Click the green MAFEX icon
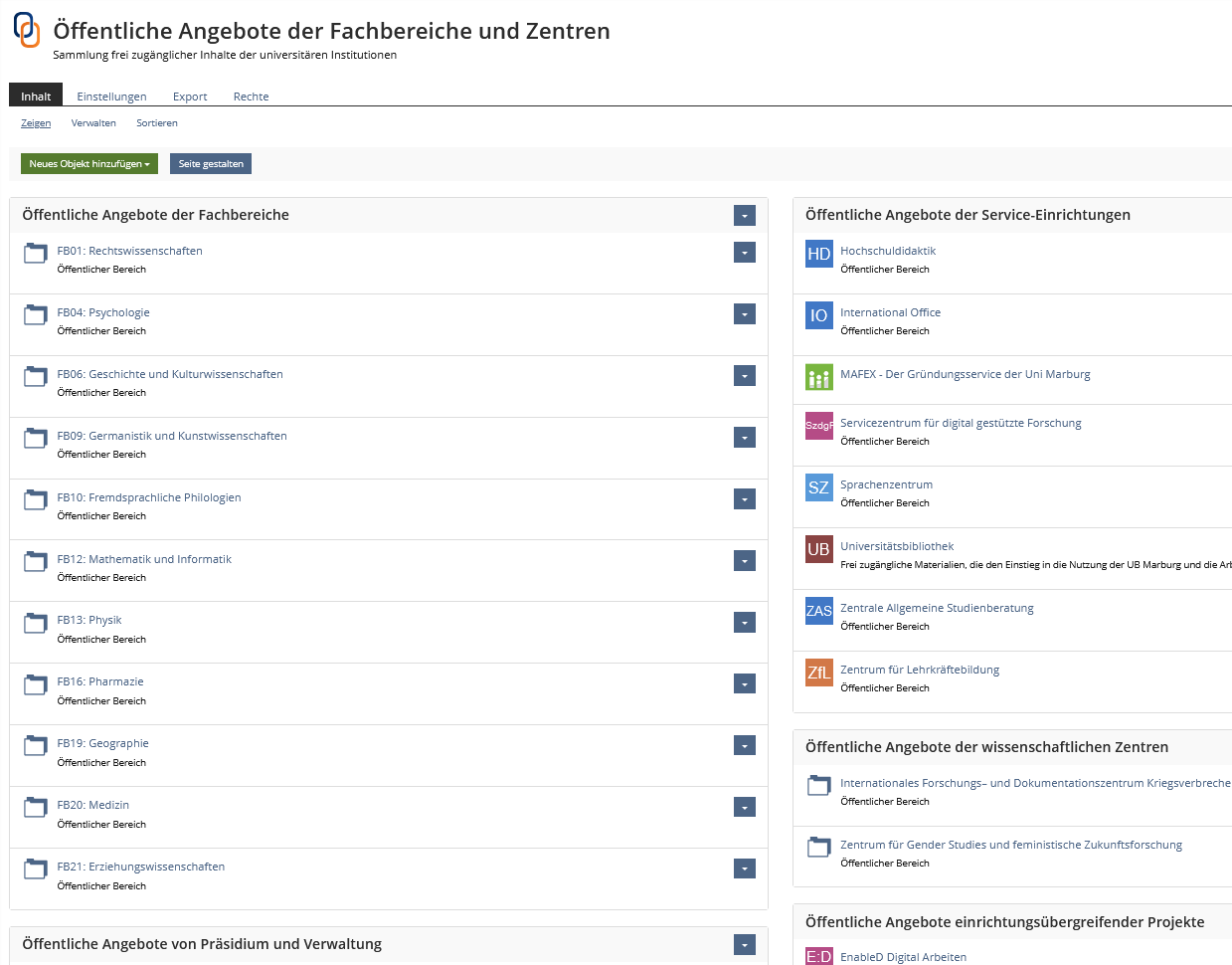Viewport: 1232px width, 965px height. pyautogui.click(x=818, y=377)
